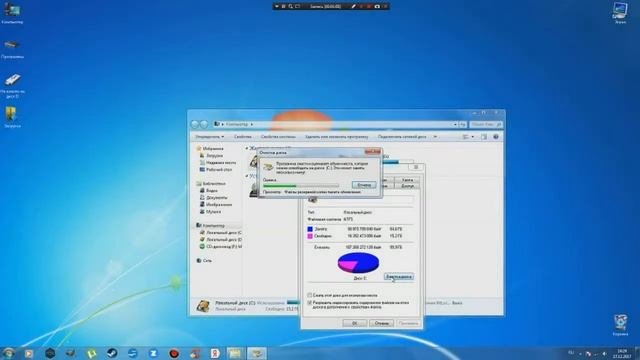Image resolution: width=640 pixels, height=360 pixels.
Task: Open the recorder toolbar dropdown arrow
Action: pyautogui.click(x=277, y=6)
